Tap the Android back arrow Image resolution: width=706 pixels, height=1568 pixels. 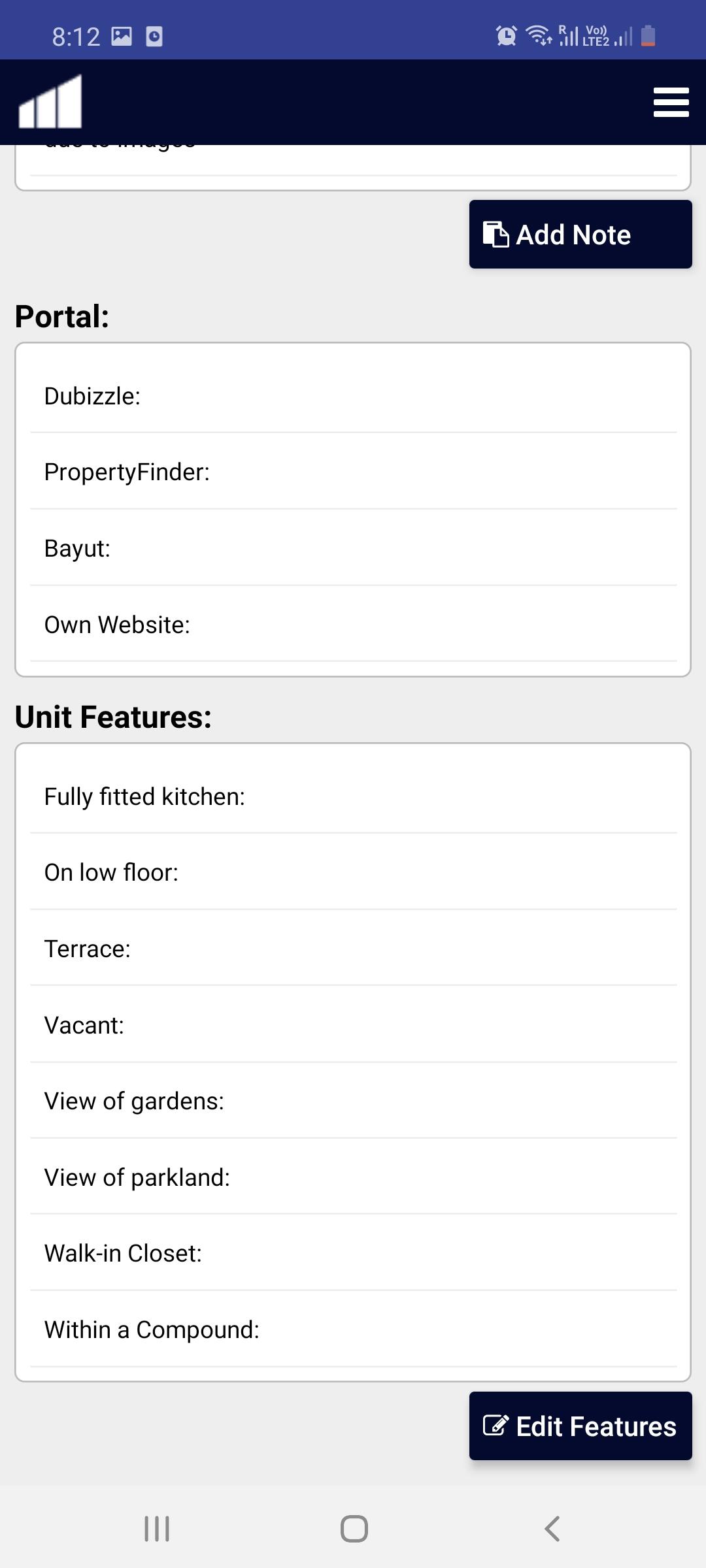[552, 1529]
